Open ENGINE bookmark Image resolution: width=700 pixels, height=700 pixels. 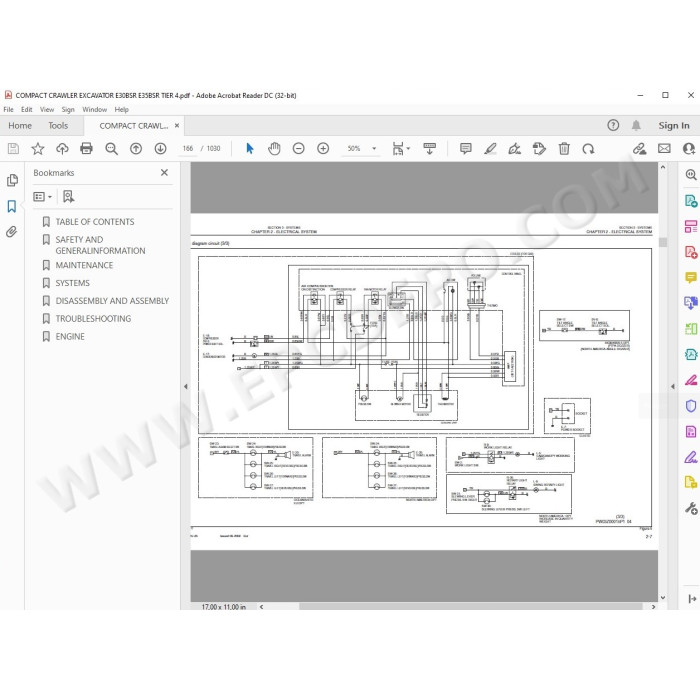[x=70, y=337]
